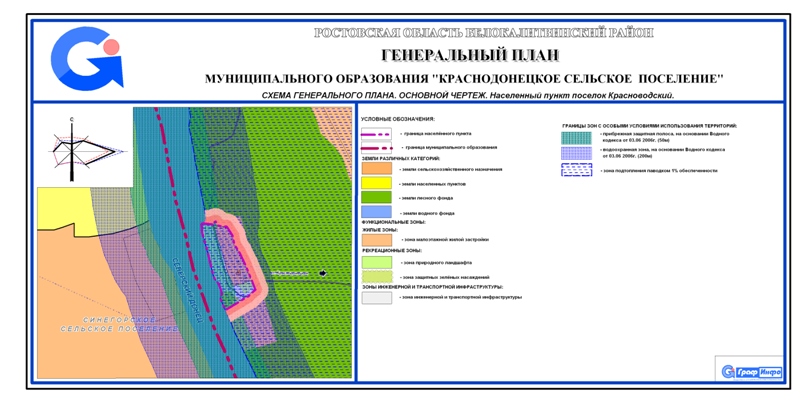Pick the dark green forest fund swatch

378,198
